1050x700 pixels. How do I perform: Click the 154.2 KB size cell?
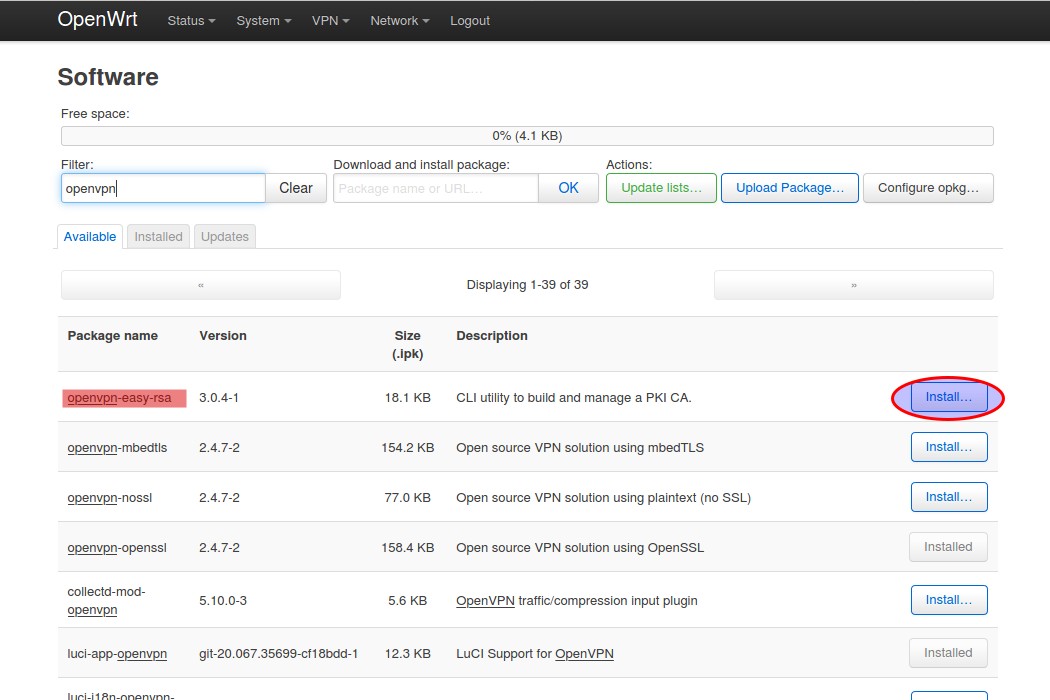pos(407,447)
